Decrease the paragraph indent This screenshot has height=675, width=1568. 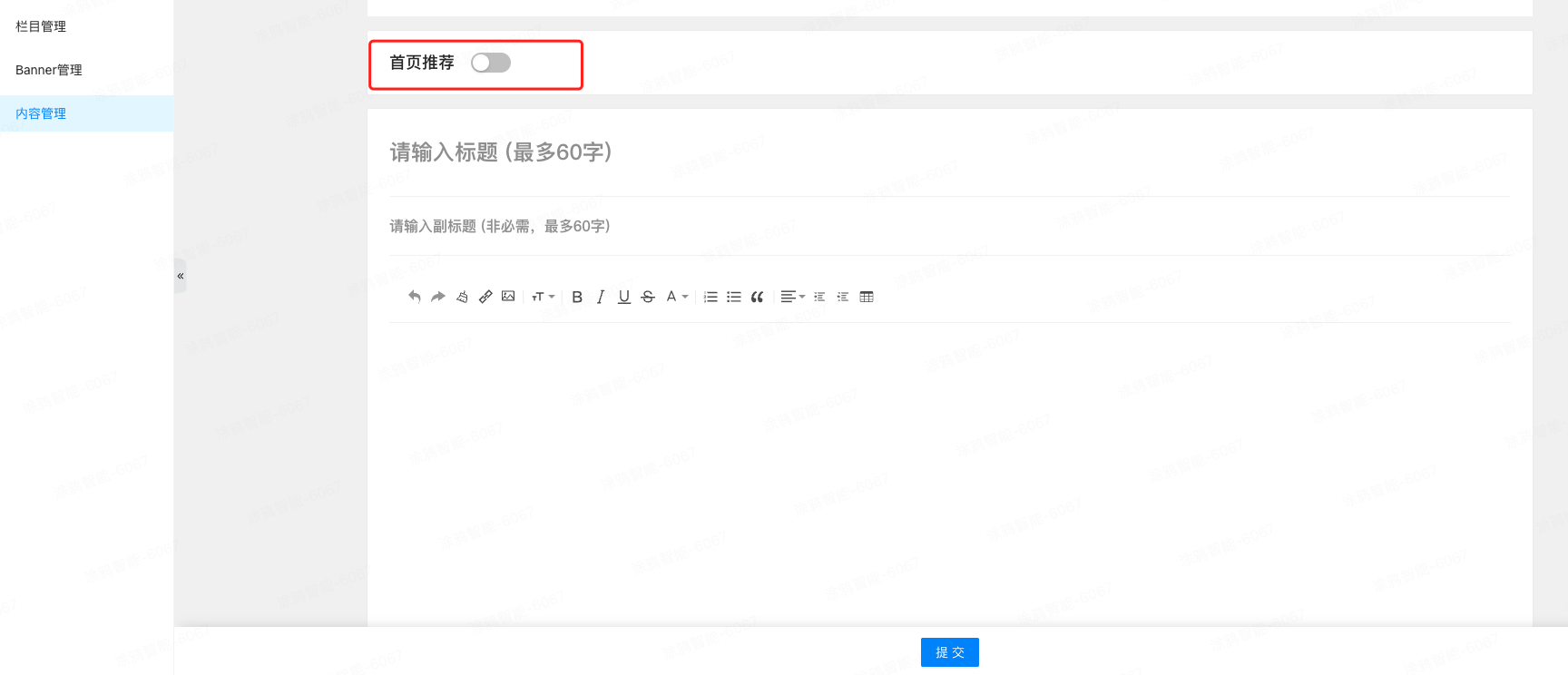pyautogui.click(x=843, y=297)
